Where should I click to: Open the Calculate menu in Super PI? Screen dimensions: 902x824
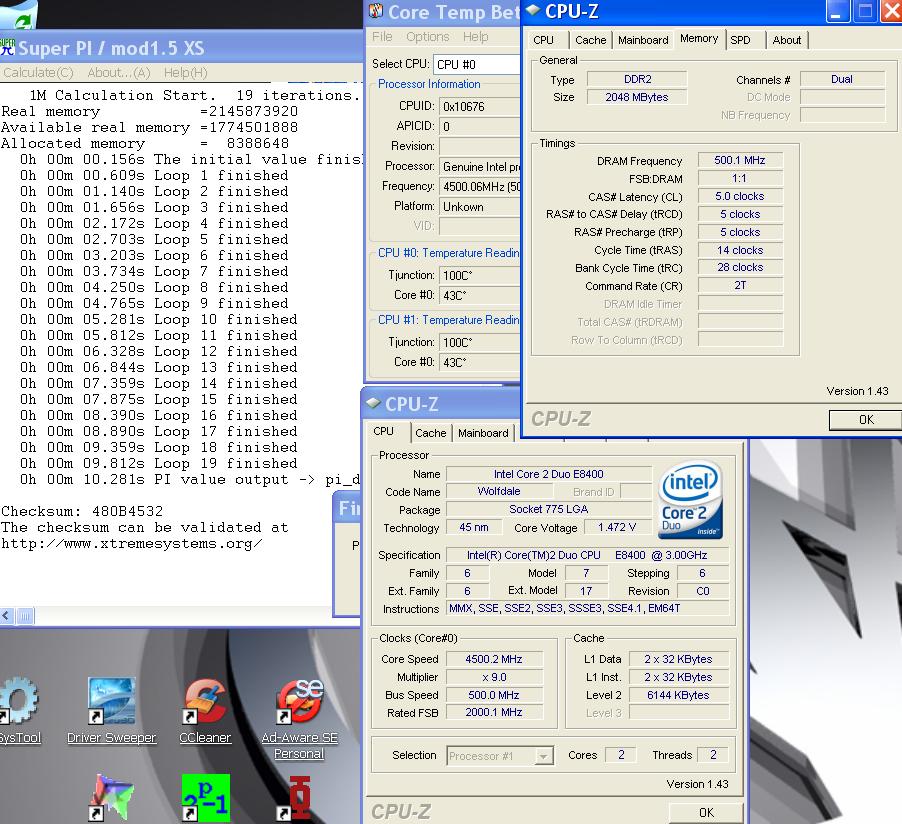38,73
